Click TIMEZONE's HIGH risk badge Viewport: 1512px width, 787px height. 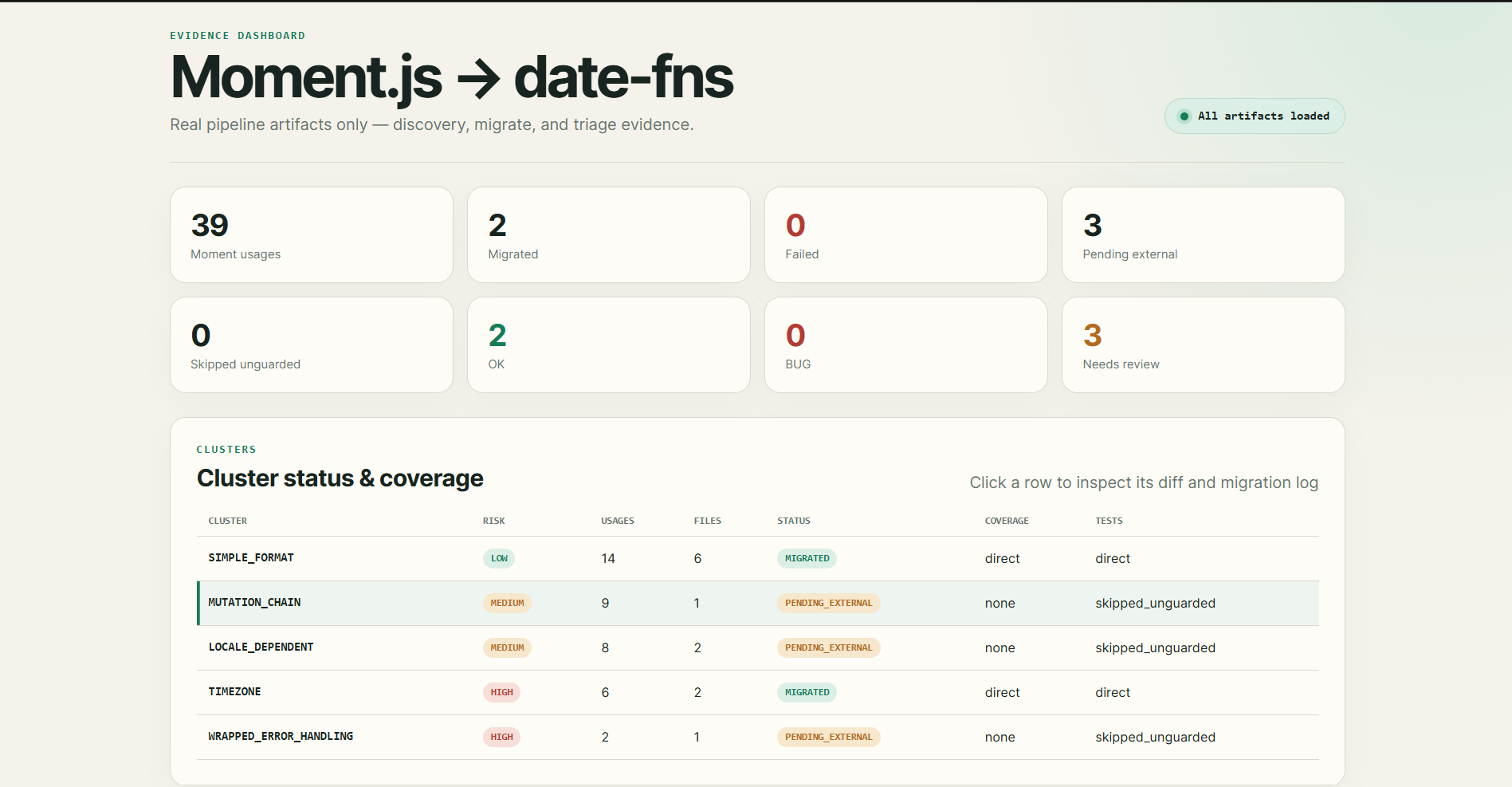point(501,692)
